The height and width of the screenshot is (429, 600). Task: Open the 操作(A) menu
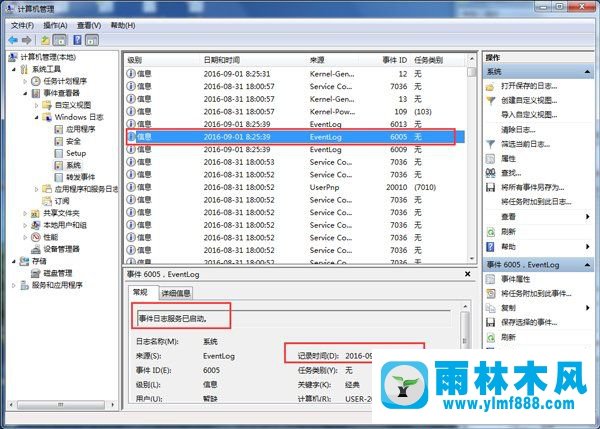[x=55, y=25]
